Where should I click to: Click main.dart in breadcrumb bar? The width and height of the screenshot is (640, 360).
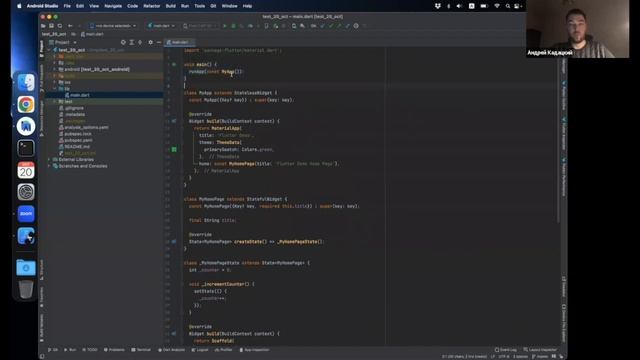[92, 34]
